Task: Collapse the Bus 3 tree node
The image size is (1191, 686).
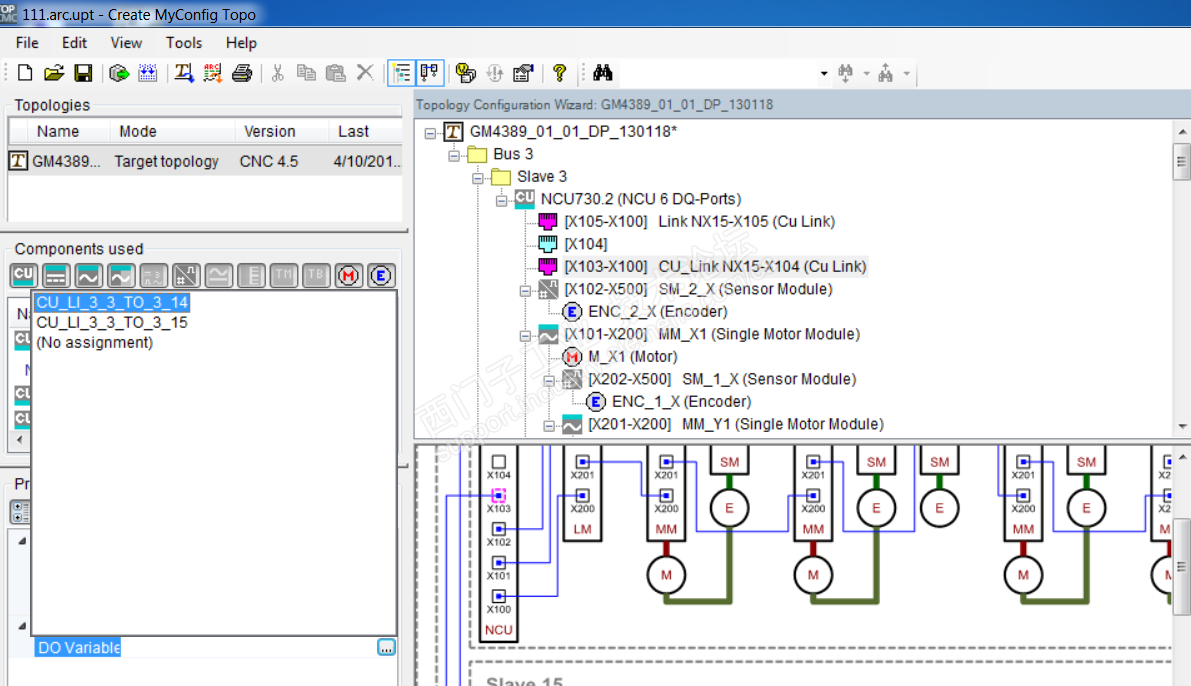Action: 454,154
